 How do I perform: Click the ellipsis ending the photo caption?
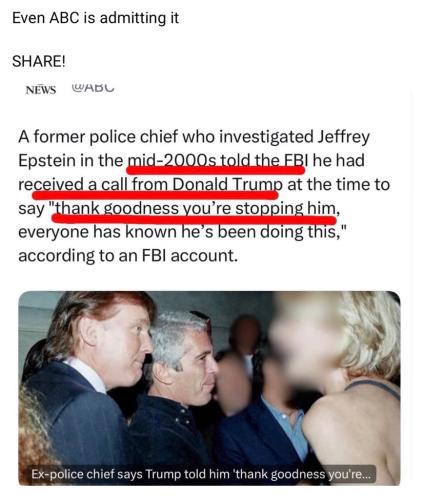coord(365,475)
